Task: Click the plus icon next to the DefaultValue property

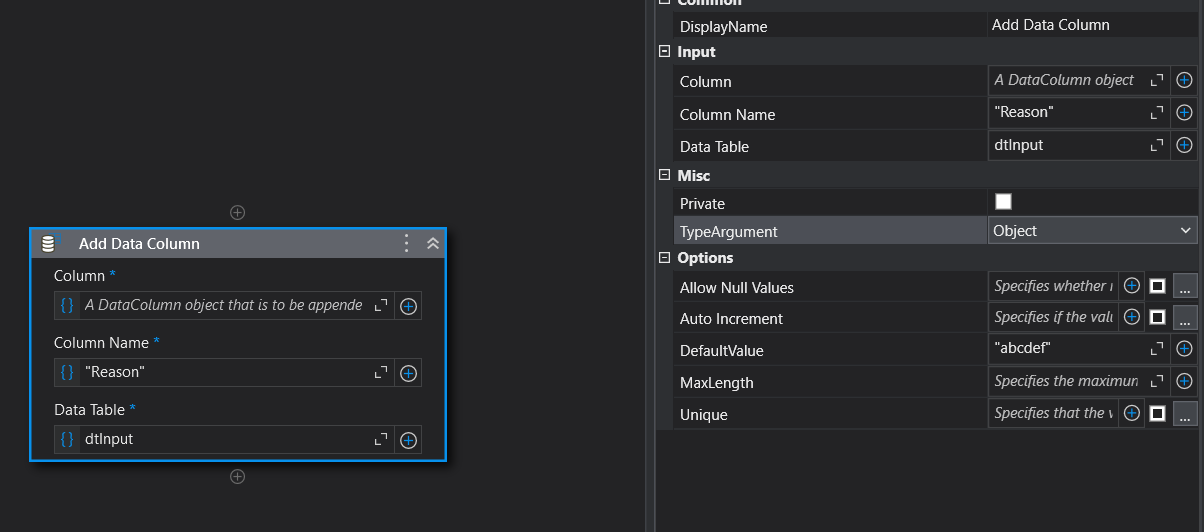Action: [x=1184, y=349]
